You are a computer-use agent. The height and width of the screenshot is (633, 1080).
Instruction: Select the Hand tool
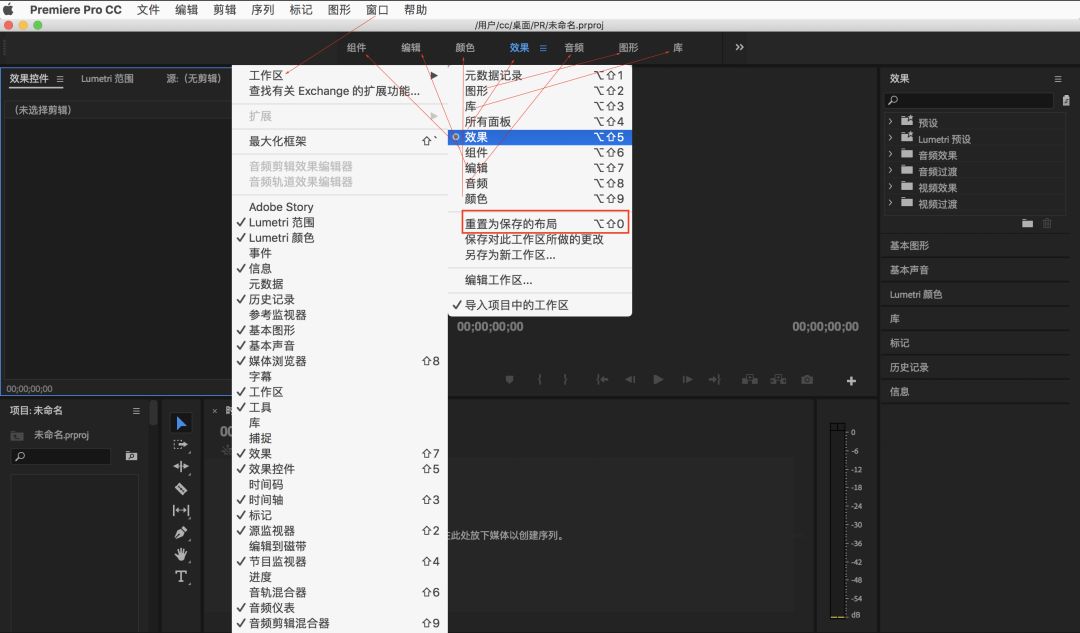[180, 554]
